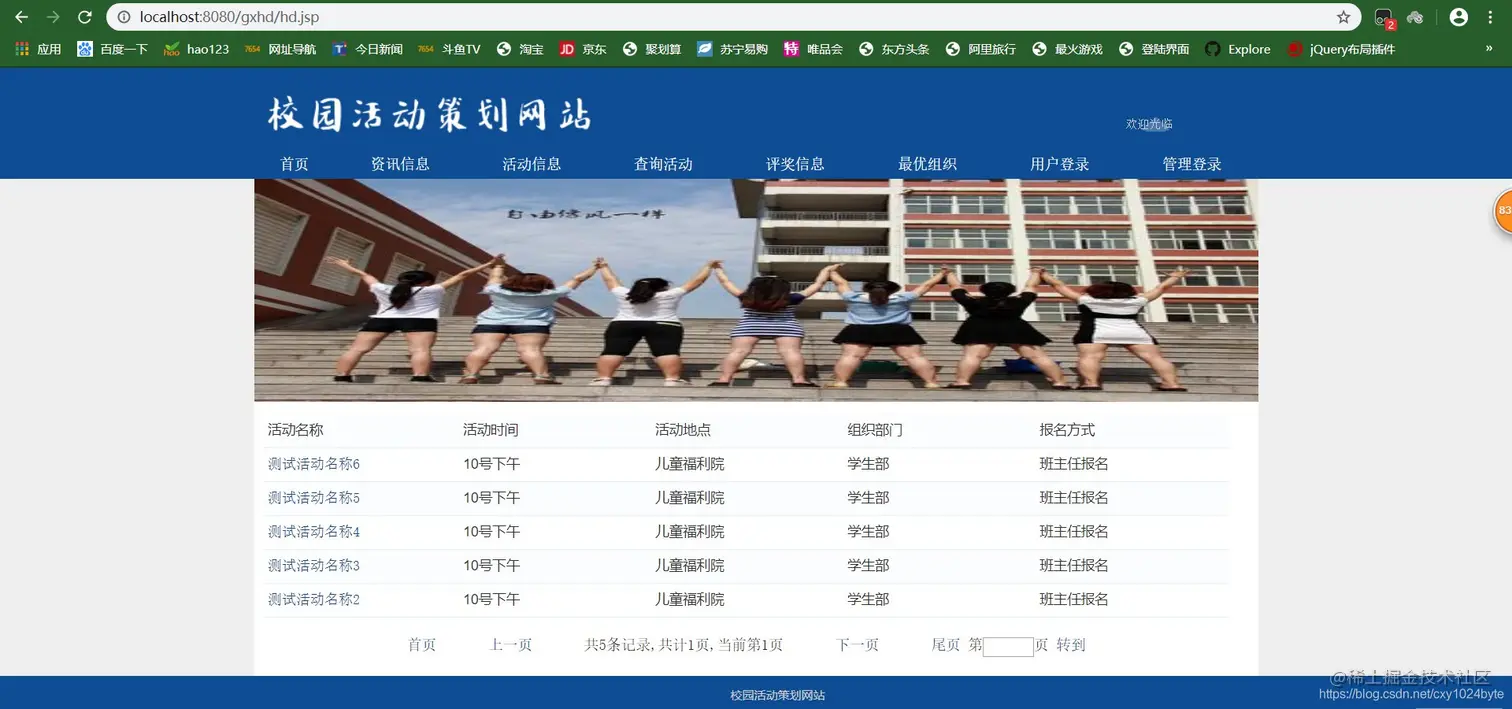Open activity 测试活动名称3
Screen dimensions: 1512x709
click(314, 565)
